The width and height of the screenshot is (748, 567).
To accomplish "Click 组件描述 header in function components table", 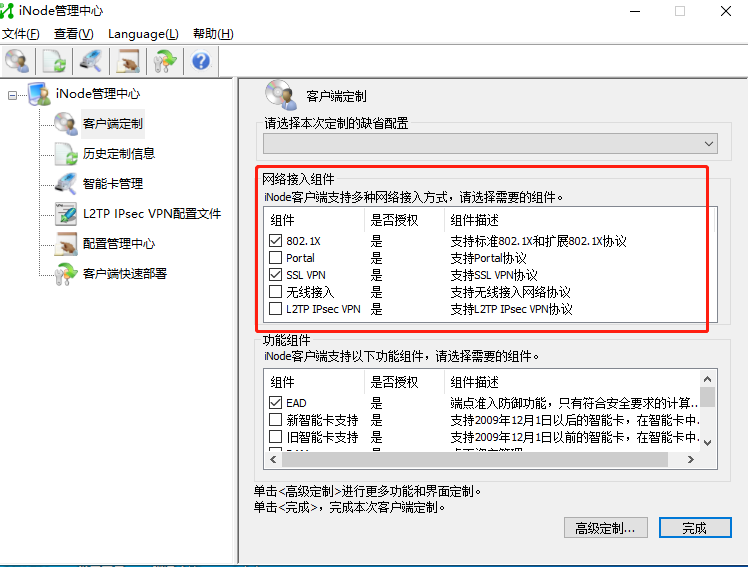I will tap(474, 382).
